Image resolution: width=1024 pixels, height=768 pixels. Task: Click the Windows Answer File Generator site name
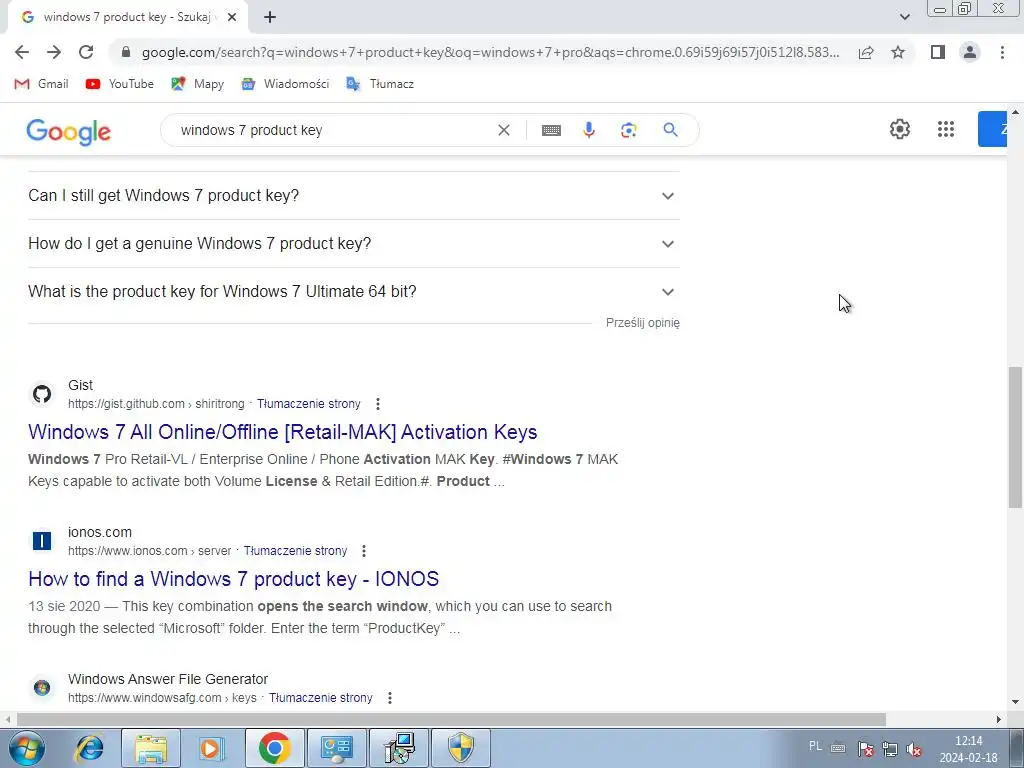168,679
